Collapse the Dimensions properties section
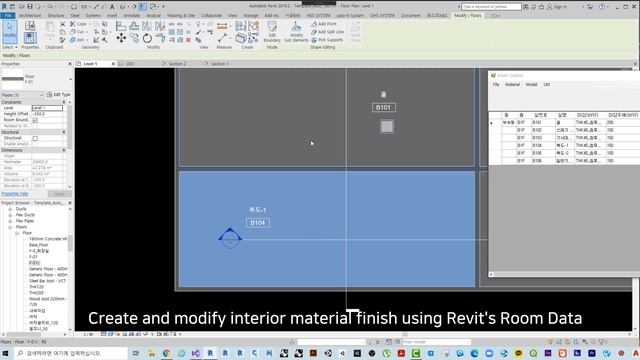 64,150
